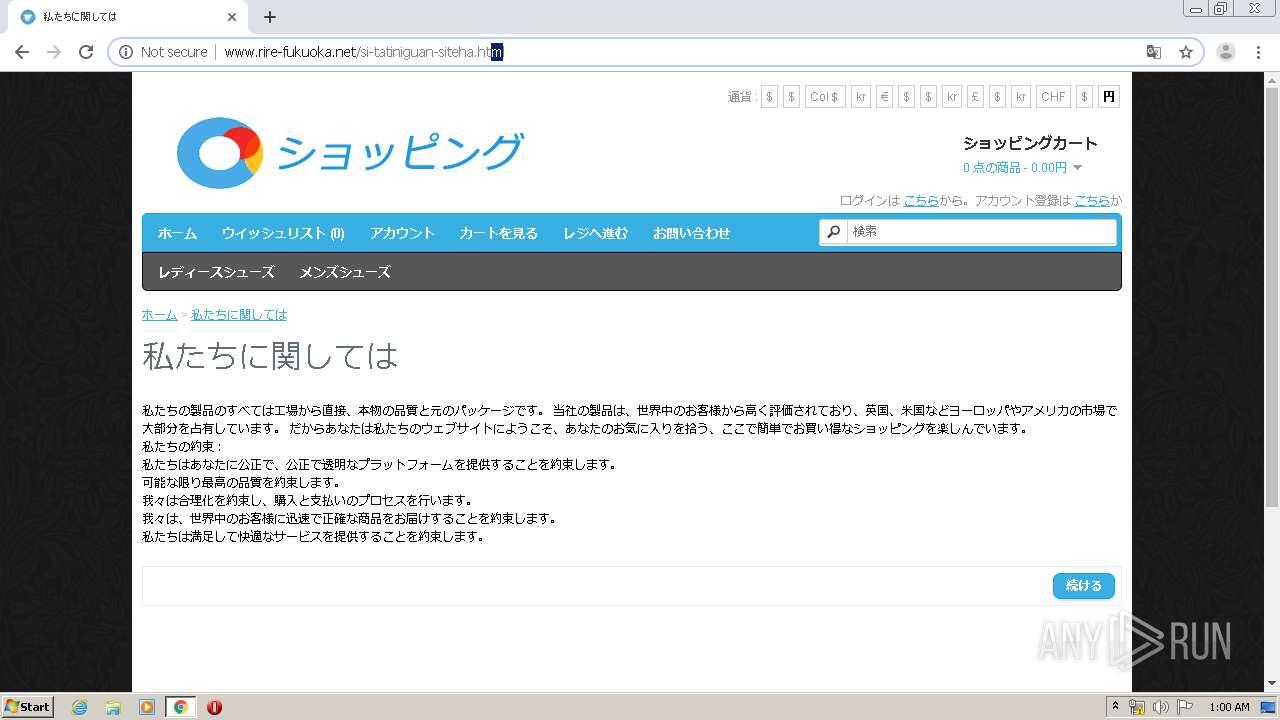
Task: Open Chrome three-dot menu
Action: [x=1258, y=52]
